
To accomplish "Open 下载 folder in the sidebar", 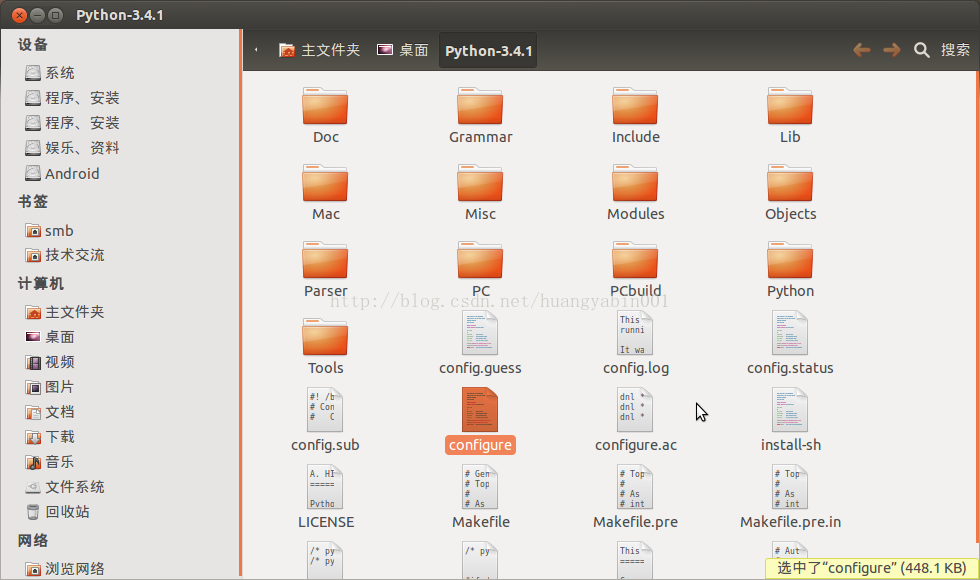I will 50,437.
